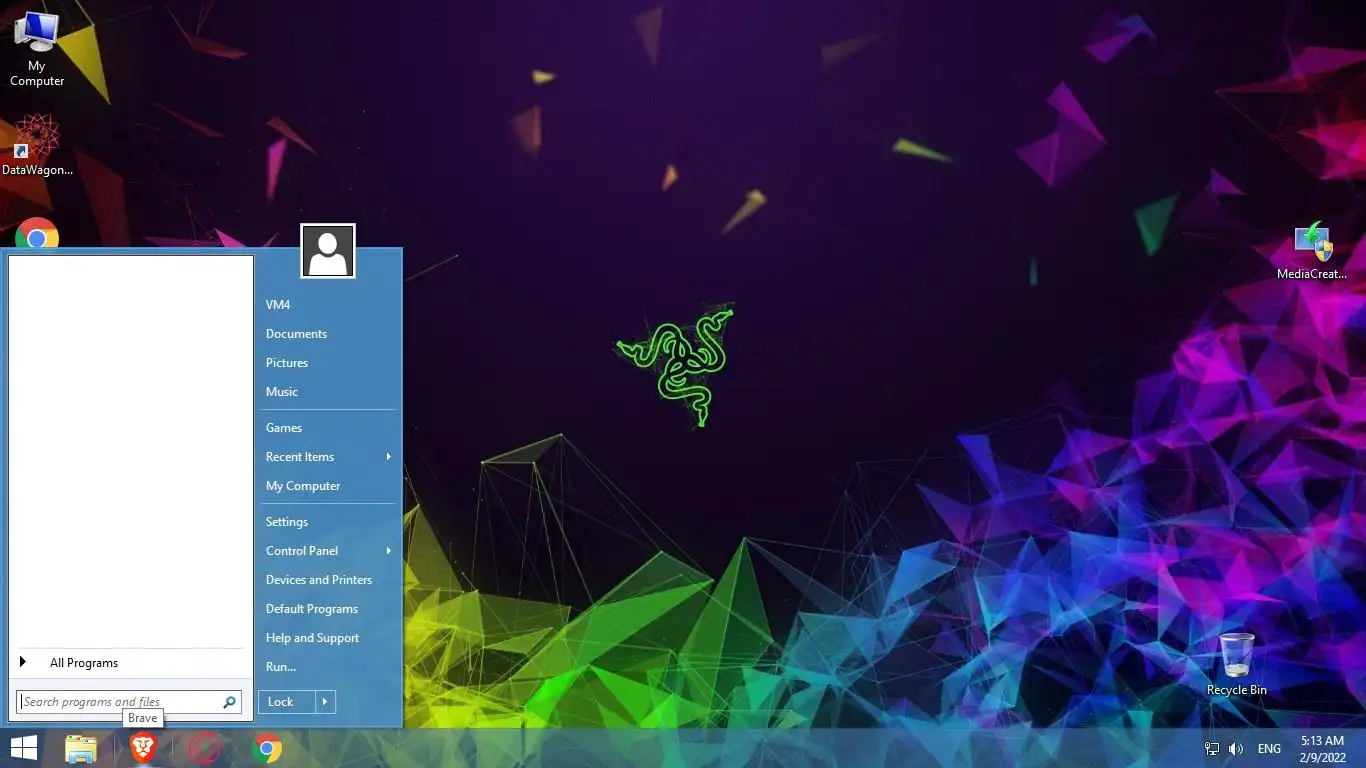Open the red circular app in taskbar
The height and width of the screenshot is (768, 1366).
tap(205, 749)
